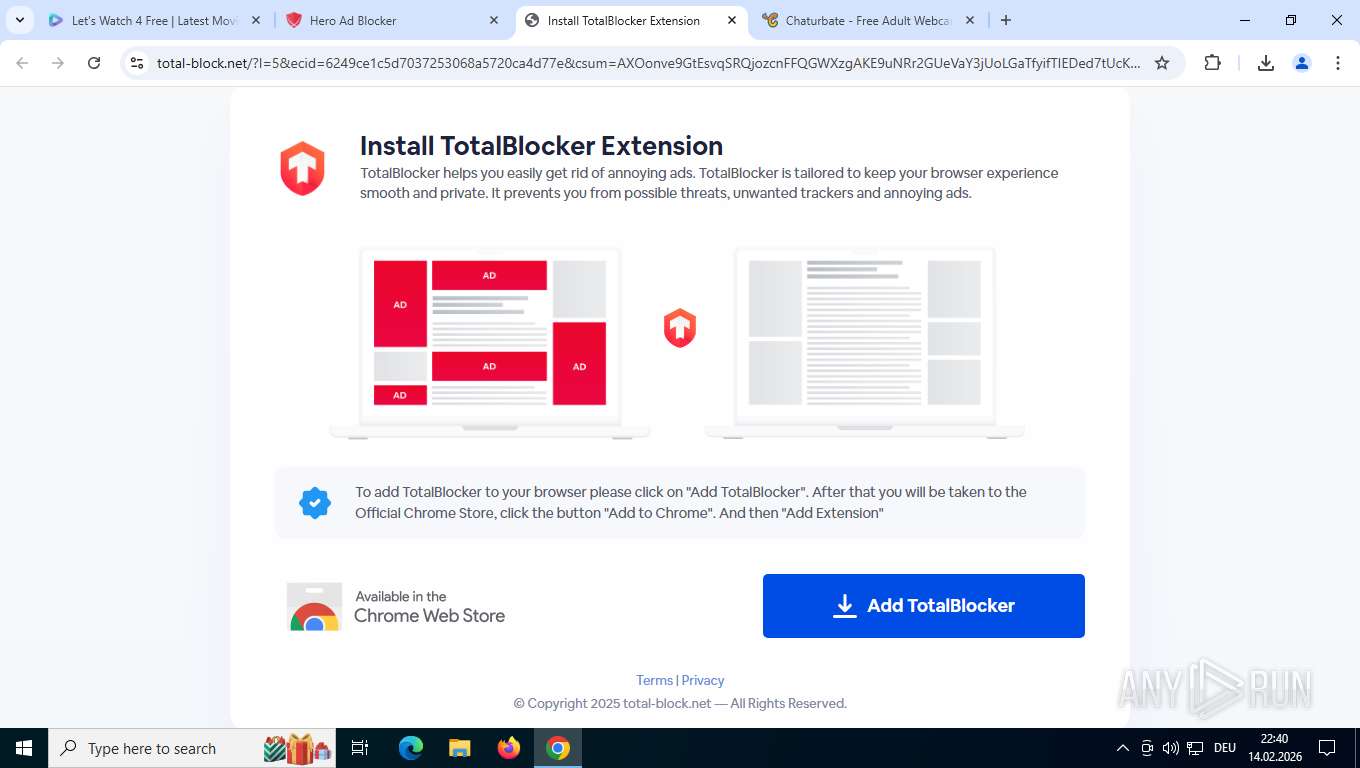This screenshot has height=768, width=1360.
Task: Click the Add TotalBlocker button
Action: click(x=923, y=606)
